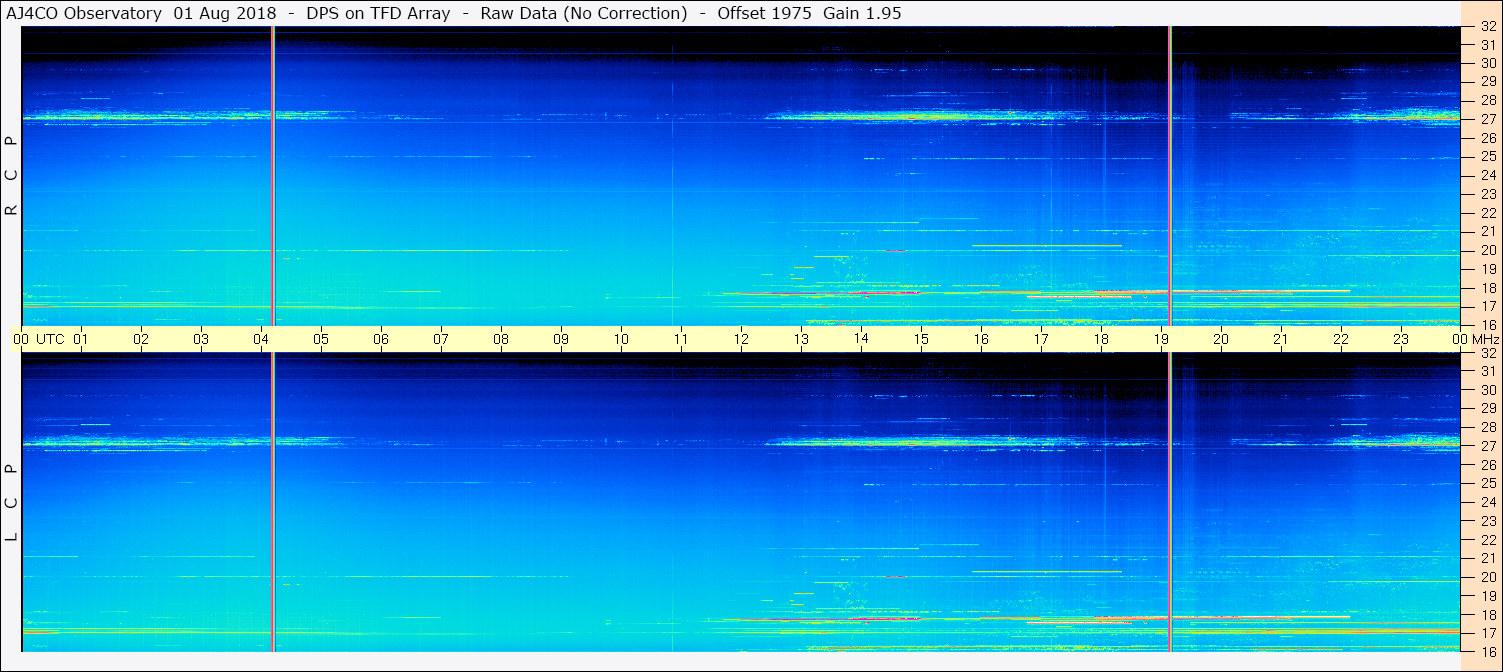Click the LCP channel label
This screenshot has height=672, width=1503.
12,502
